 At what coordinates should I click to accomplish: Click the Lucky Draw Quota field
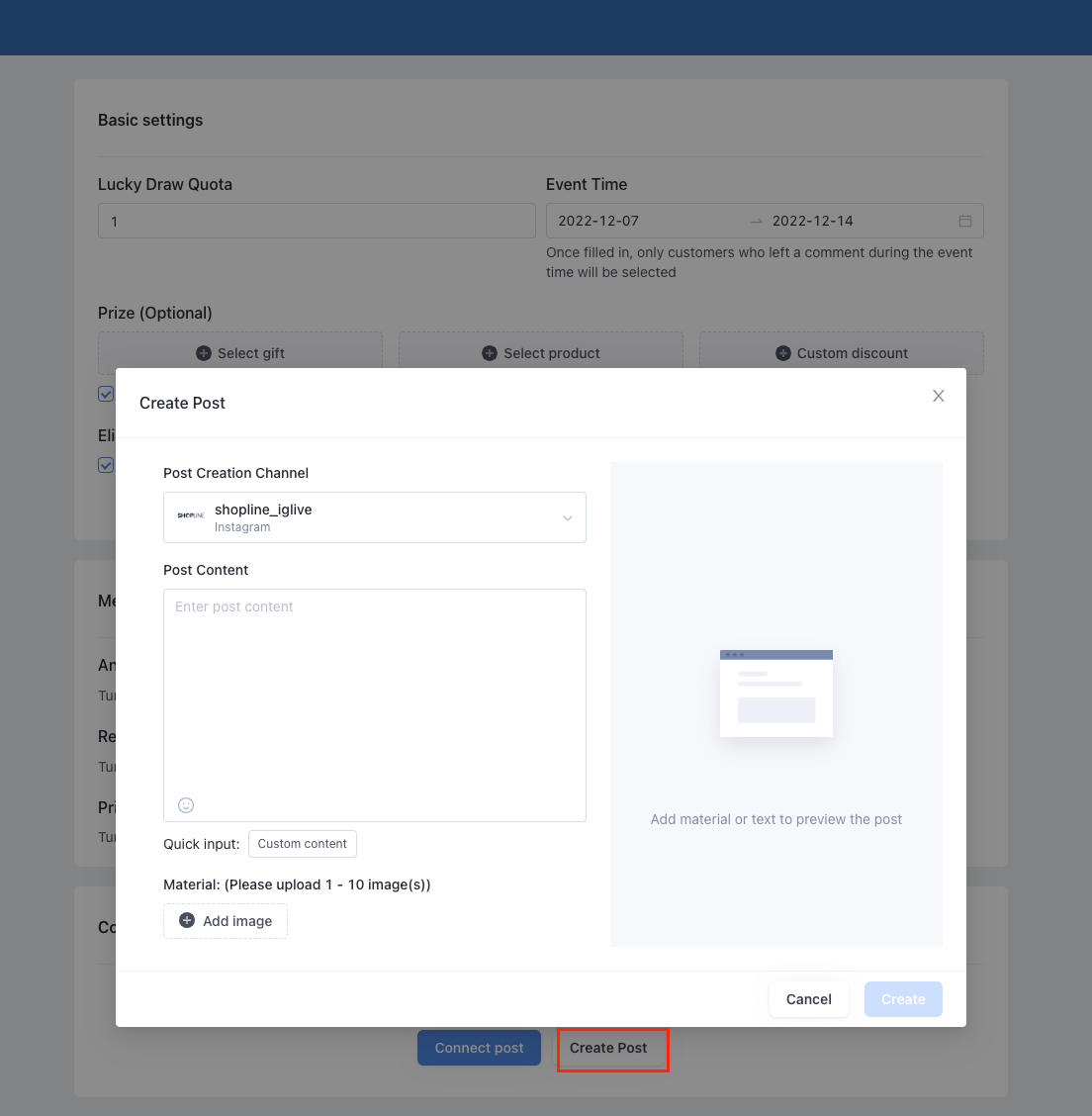click(317, 221)
